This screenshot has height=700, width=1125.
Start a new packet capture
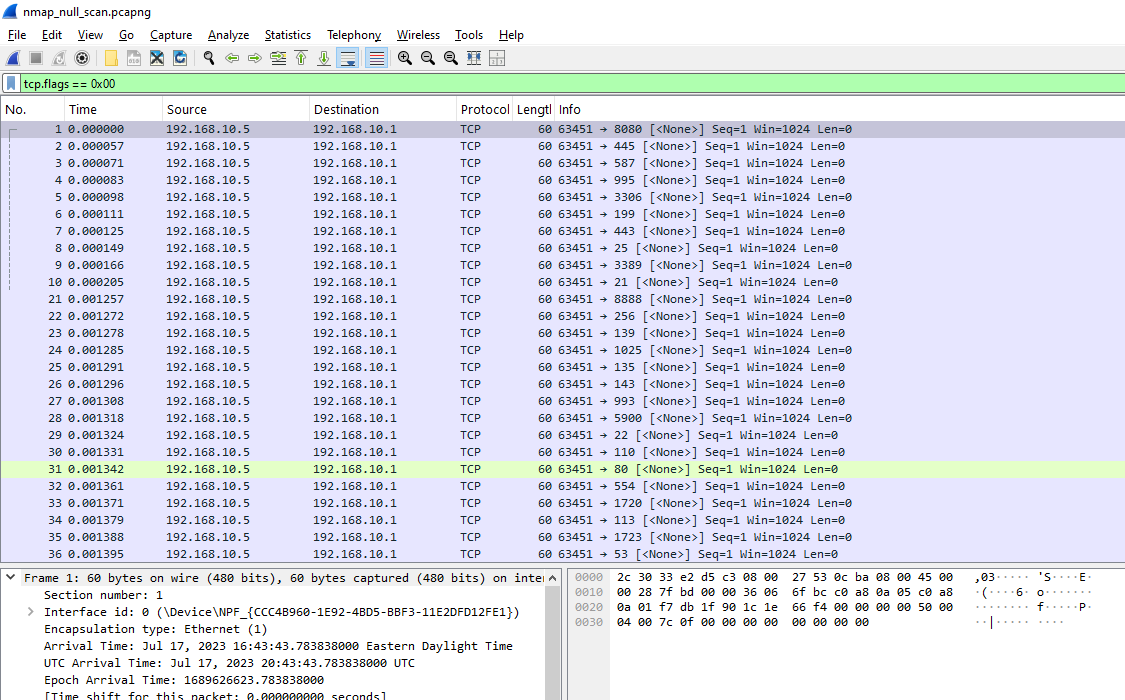pyautogui.click(x=12, y=57)
